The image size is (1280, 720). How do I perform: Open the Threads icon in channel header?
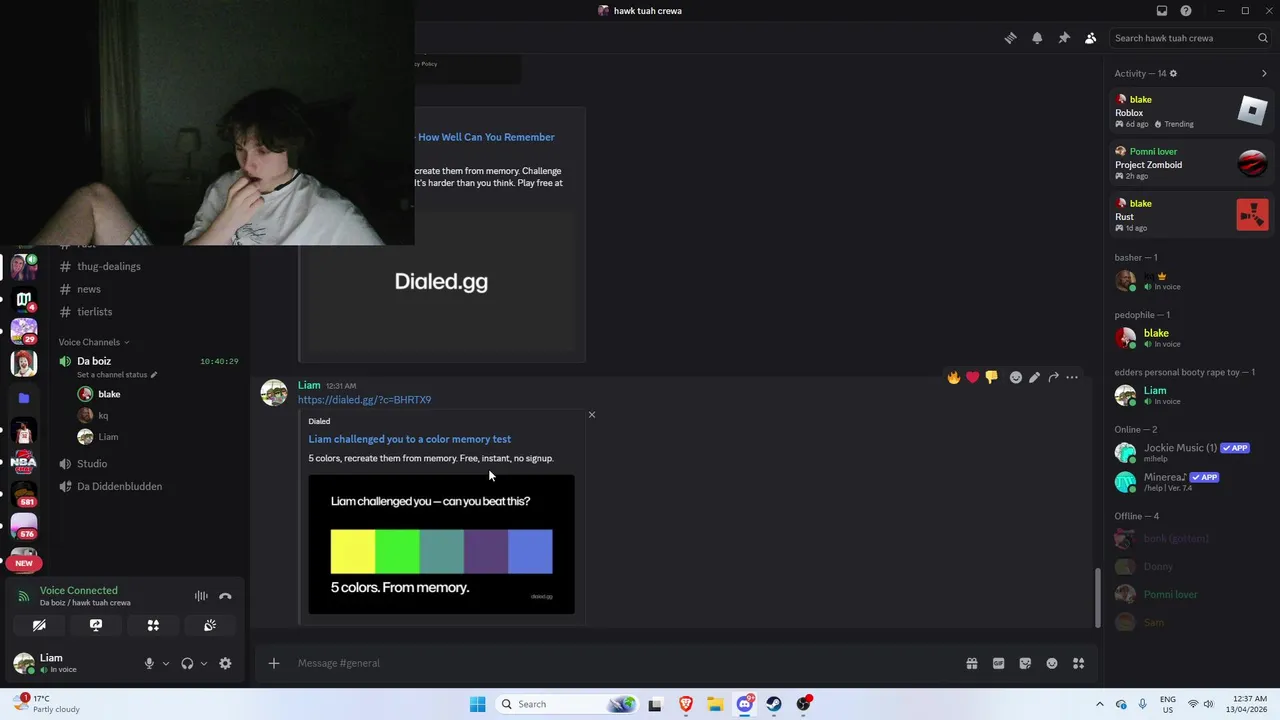click(1010, 38)
